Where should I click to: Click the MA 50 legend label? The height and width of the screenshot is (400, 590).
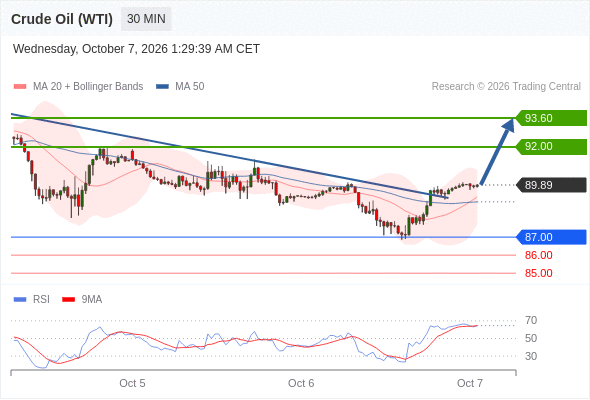coord(190,87)
